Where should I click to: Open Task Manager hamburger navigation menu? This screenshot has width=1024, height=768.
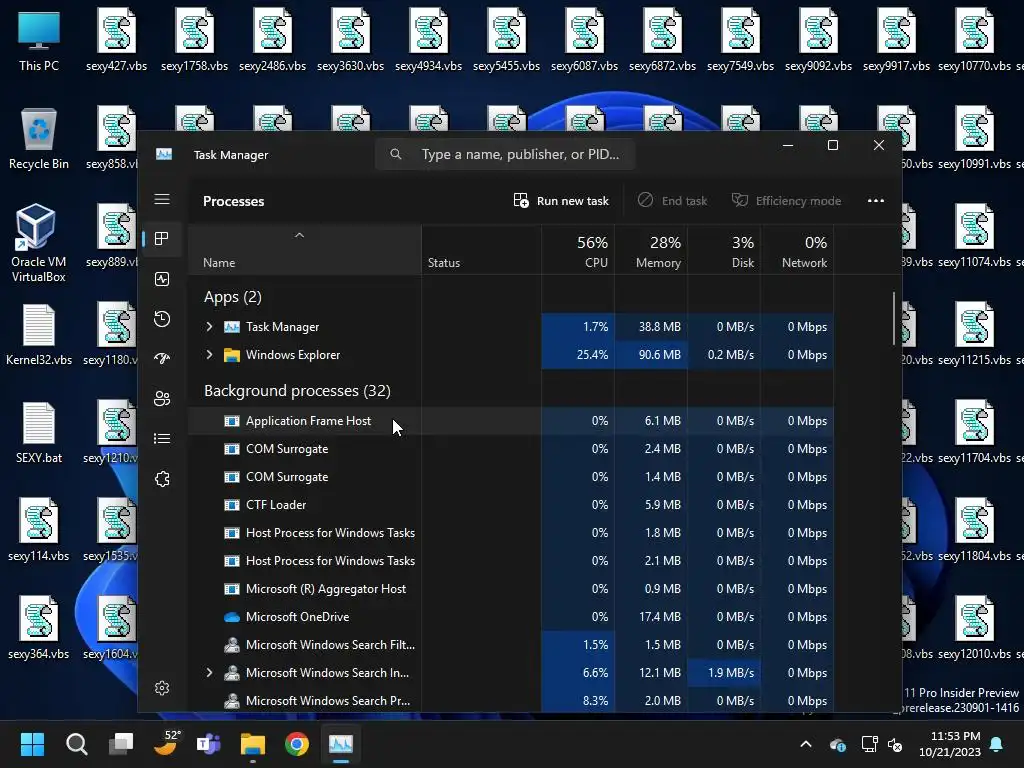click(162, 199)
